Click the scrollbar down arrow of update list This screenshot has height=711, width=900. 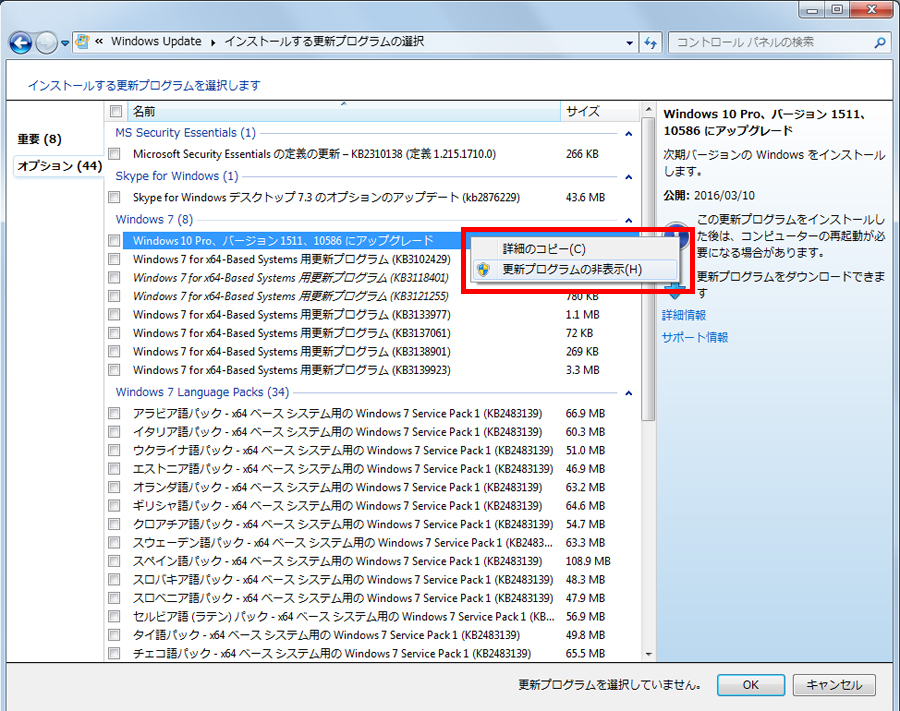point(648,654)
